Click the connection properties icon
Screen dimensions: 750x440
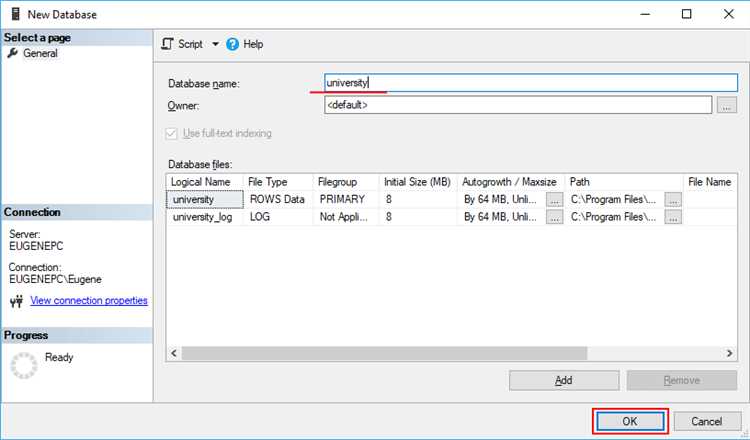pyautogui.click(x=16, y=301)
